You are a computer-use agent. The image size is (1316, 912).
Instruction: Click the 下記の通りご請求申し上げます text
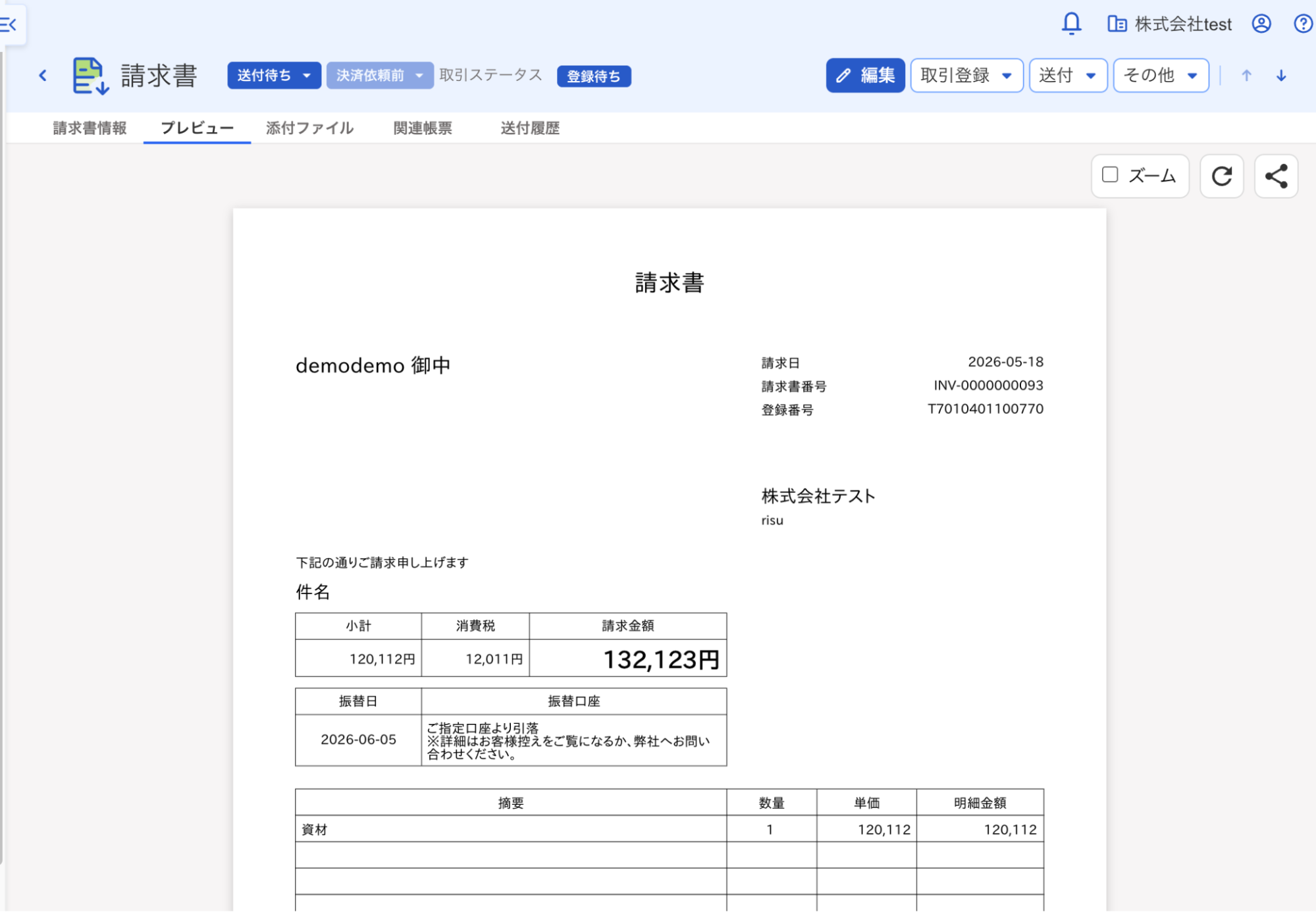coord(382,563)
